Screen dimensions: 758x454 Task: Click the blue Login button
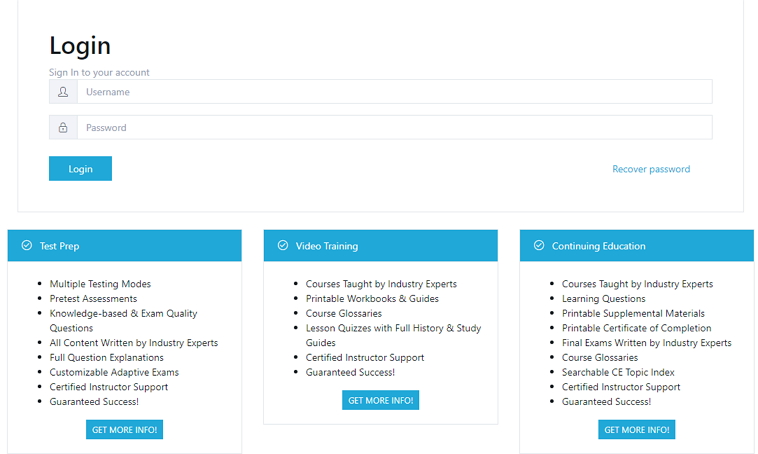(80, 169)
